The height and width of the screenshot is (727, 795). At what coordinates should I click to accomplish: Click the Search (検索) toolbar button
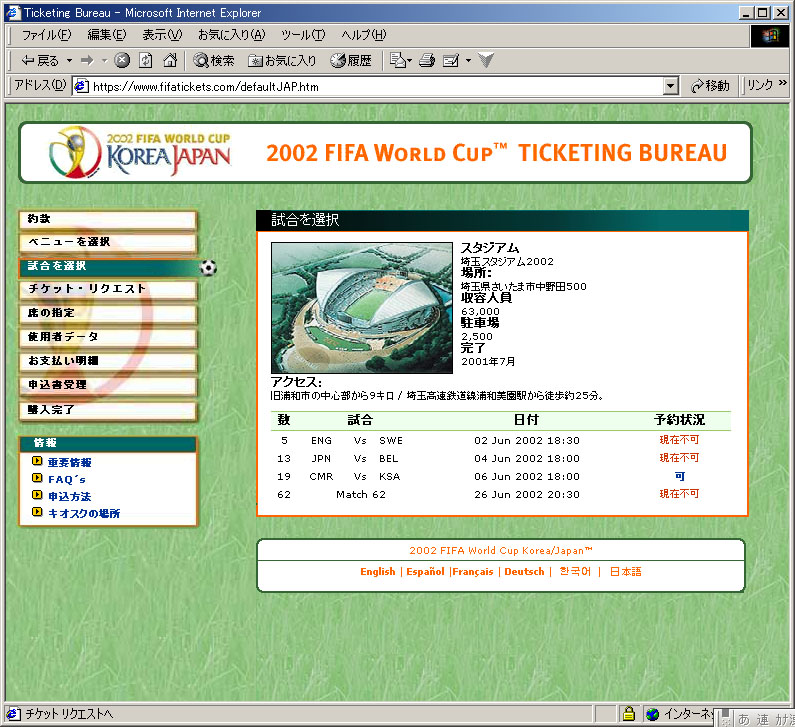pos(214,61)
